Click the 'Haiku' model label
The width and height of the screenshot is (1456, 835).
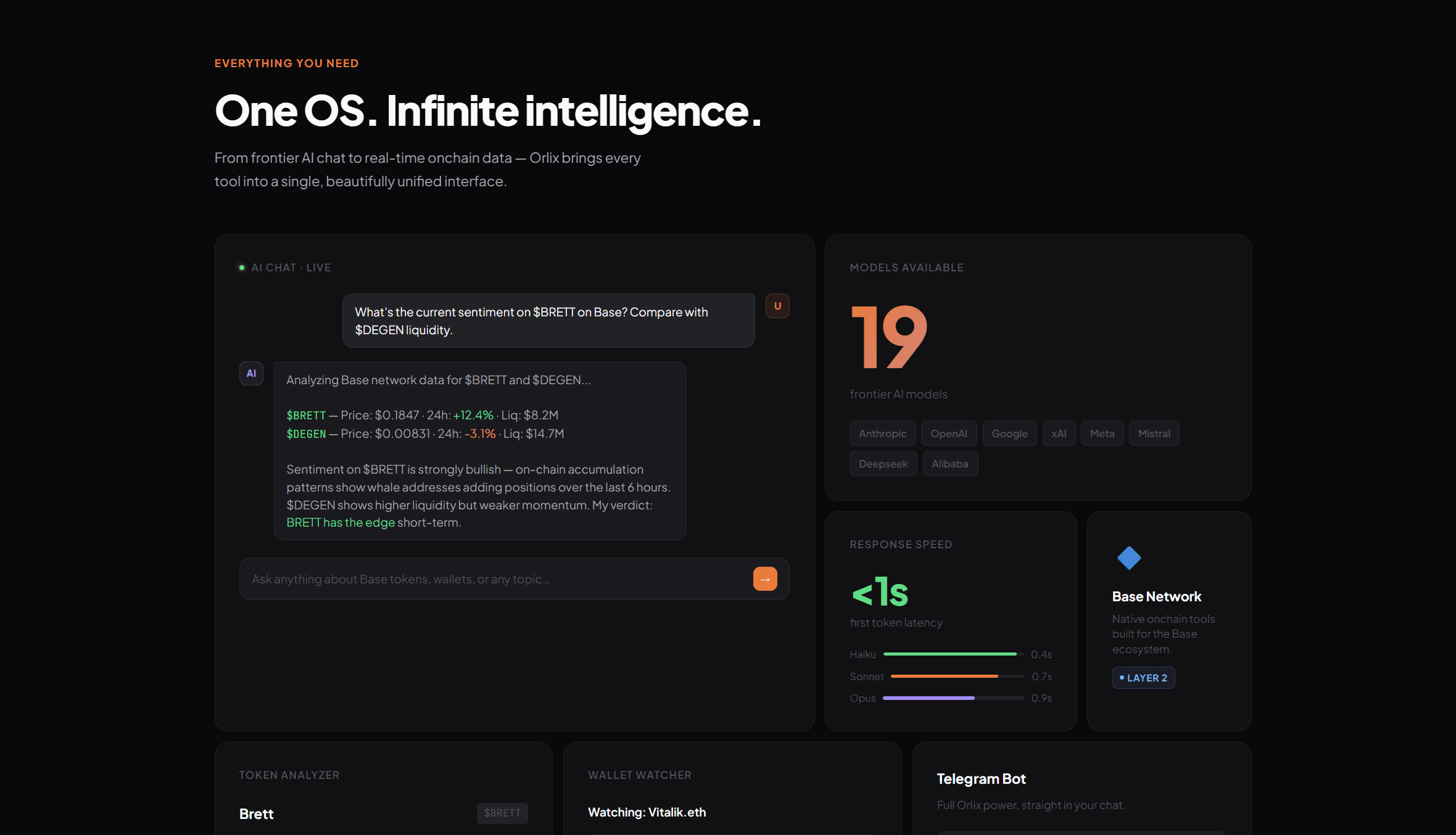(862, 654)
